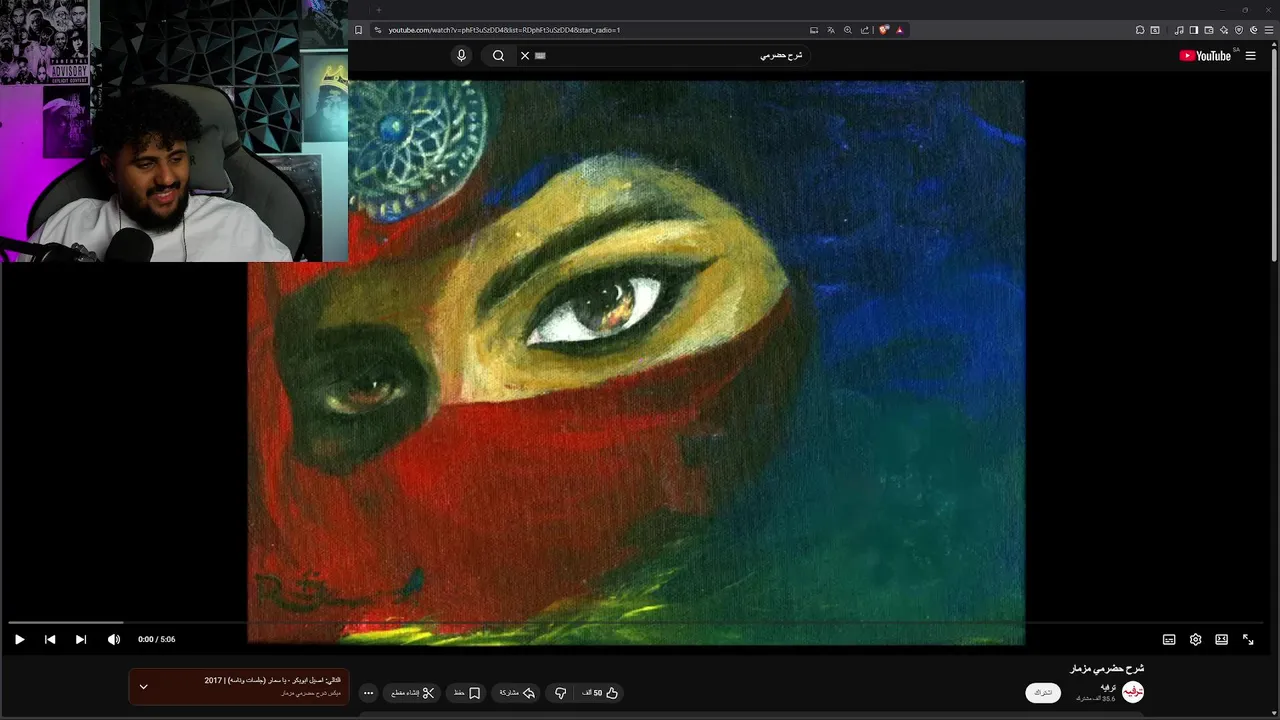Toggle subtitles/closed captions button
Viewport: 1280px width, 720px height.
click(x=1169, y=640)
